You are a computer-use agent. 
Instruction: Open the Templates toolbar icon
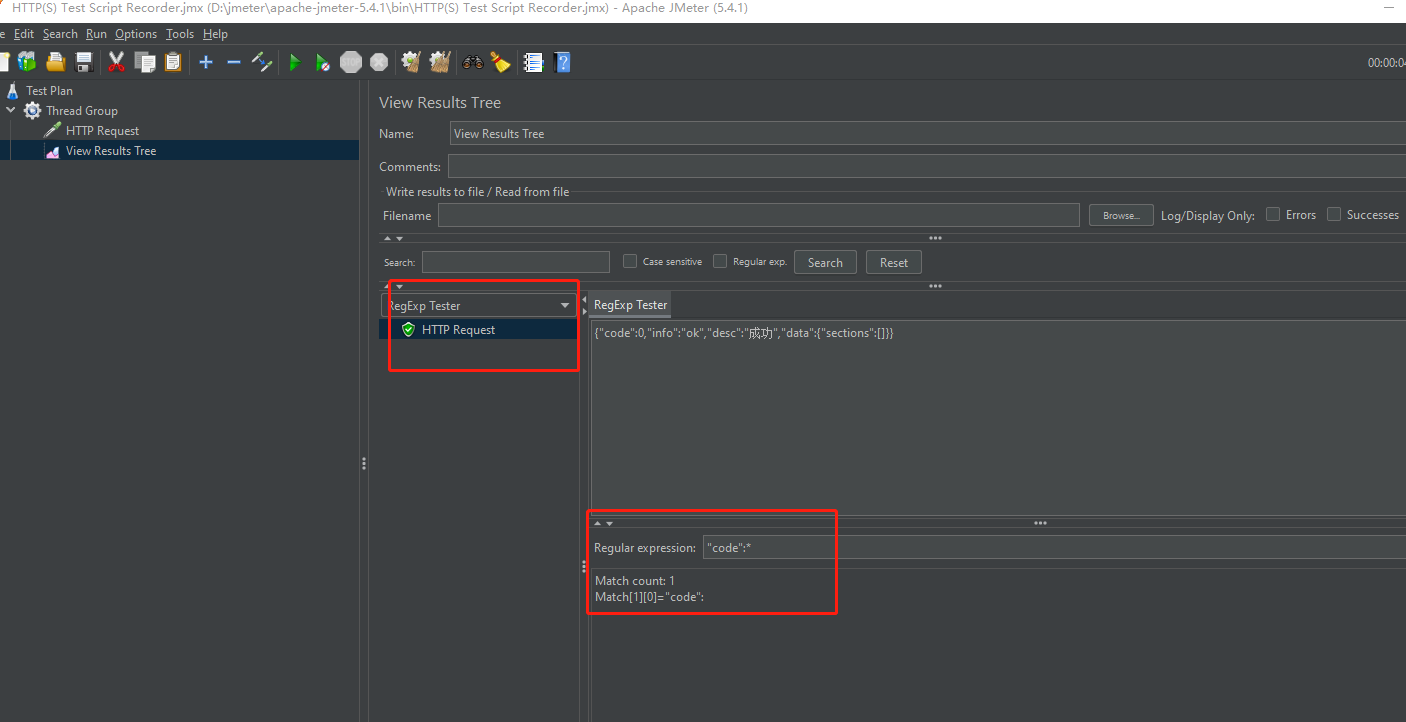(26, 62)
